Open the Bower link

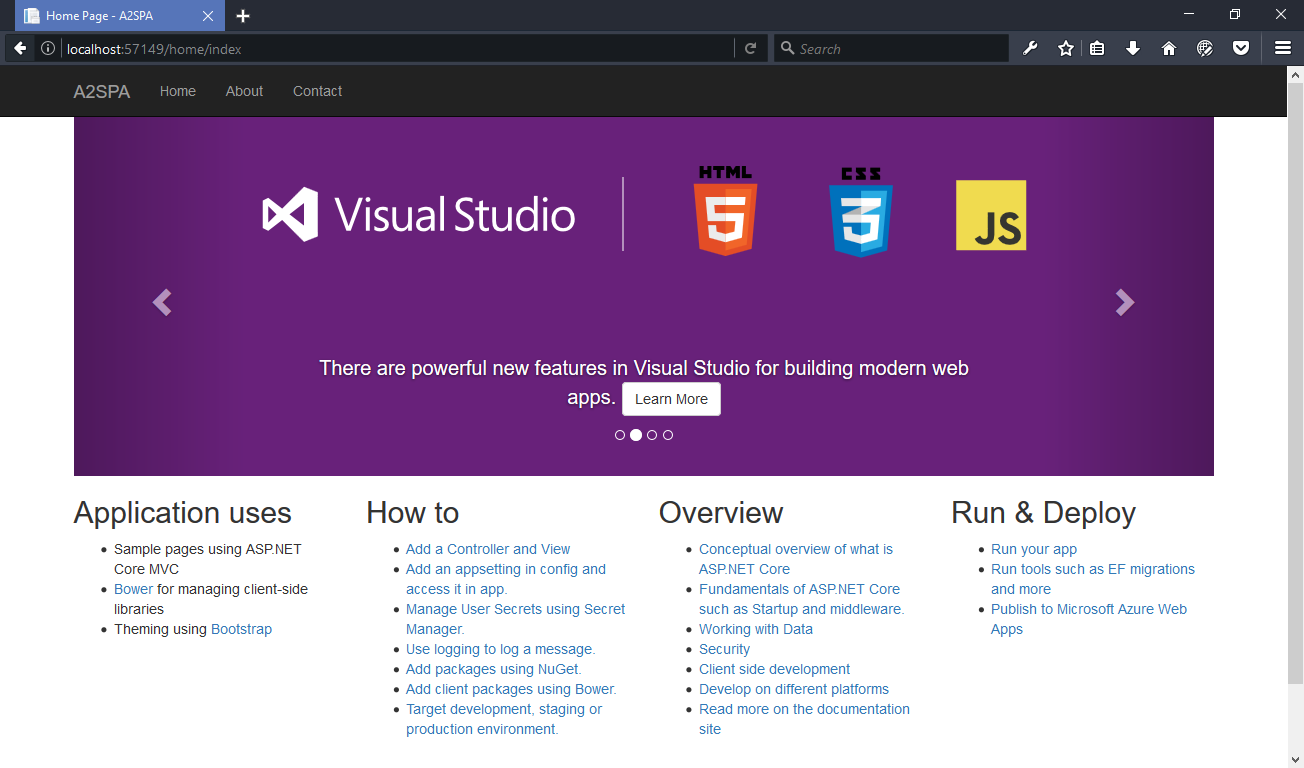click(x=134, y=589)
